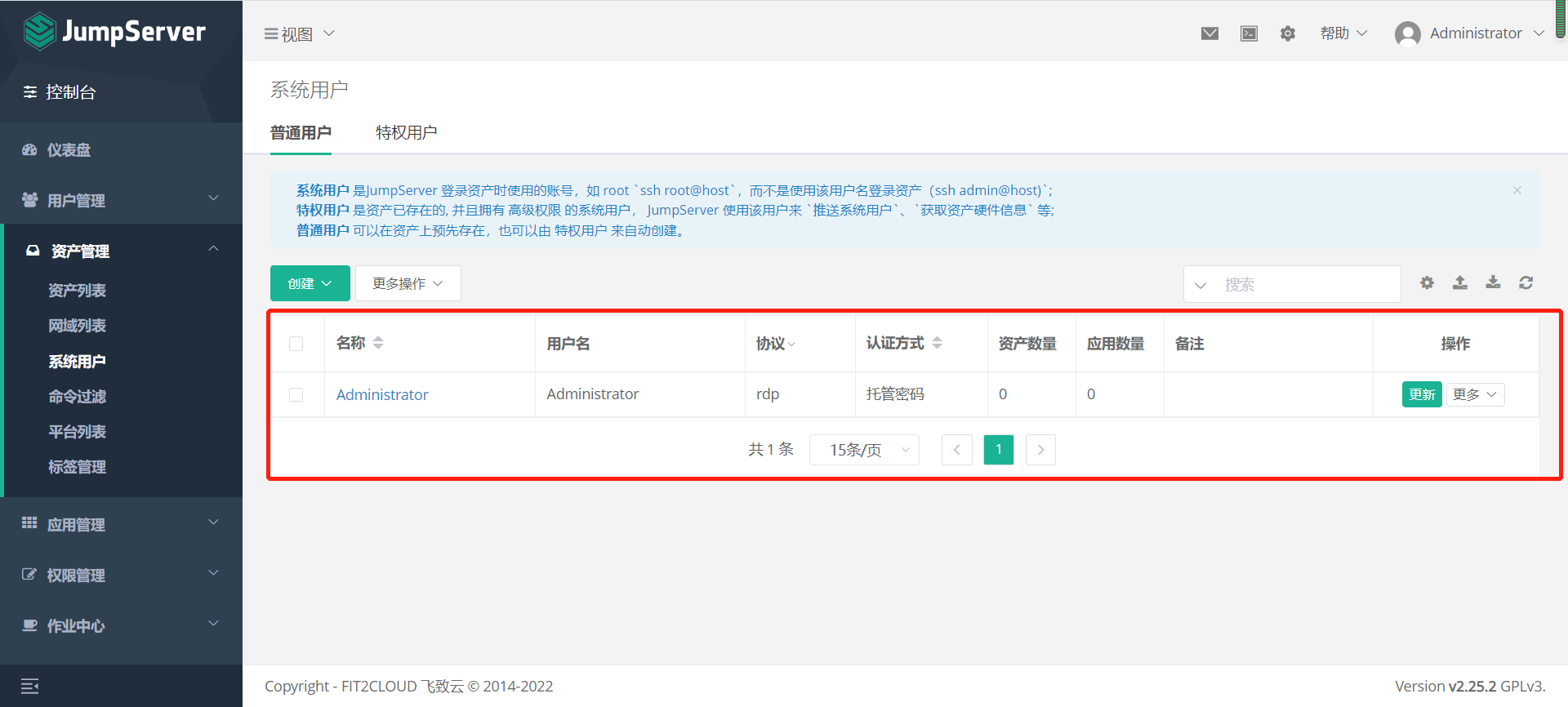1568x707 pixels.
Task: Click the import upload icon
Action: tap(1460, 282)
